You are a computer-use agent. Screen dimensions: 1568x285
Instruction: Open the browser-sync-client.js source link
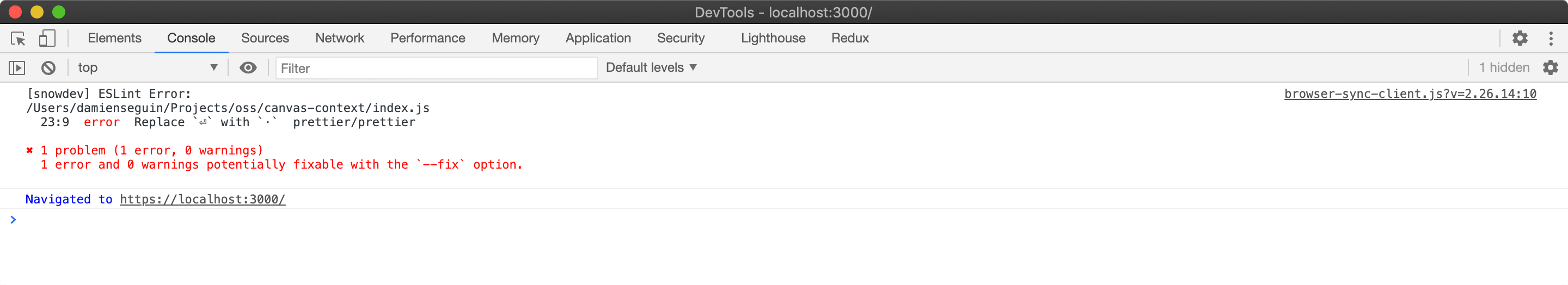pyautogui.click(x=1410, y=94)
